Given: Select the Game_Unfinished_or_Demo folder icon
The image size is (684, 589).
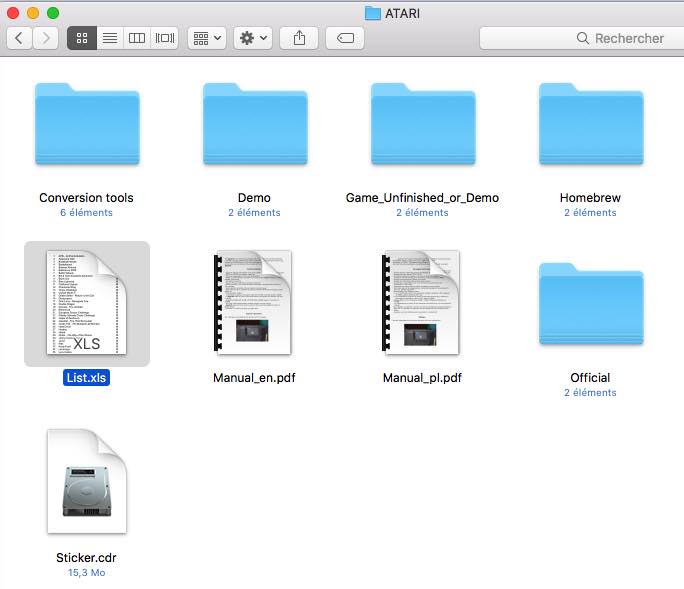Looking at the screenshot, I should (422, 126).
